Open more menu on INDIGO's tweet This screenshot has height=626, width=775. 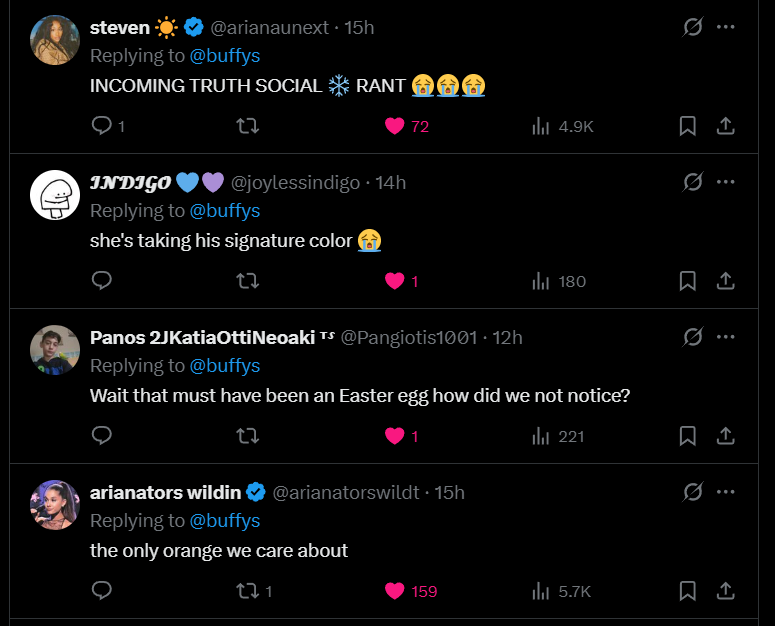[727, 182]
